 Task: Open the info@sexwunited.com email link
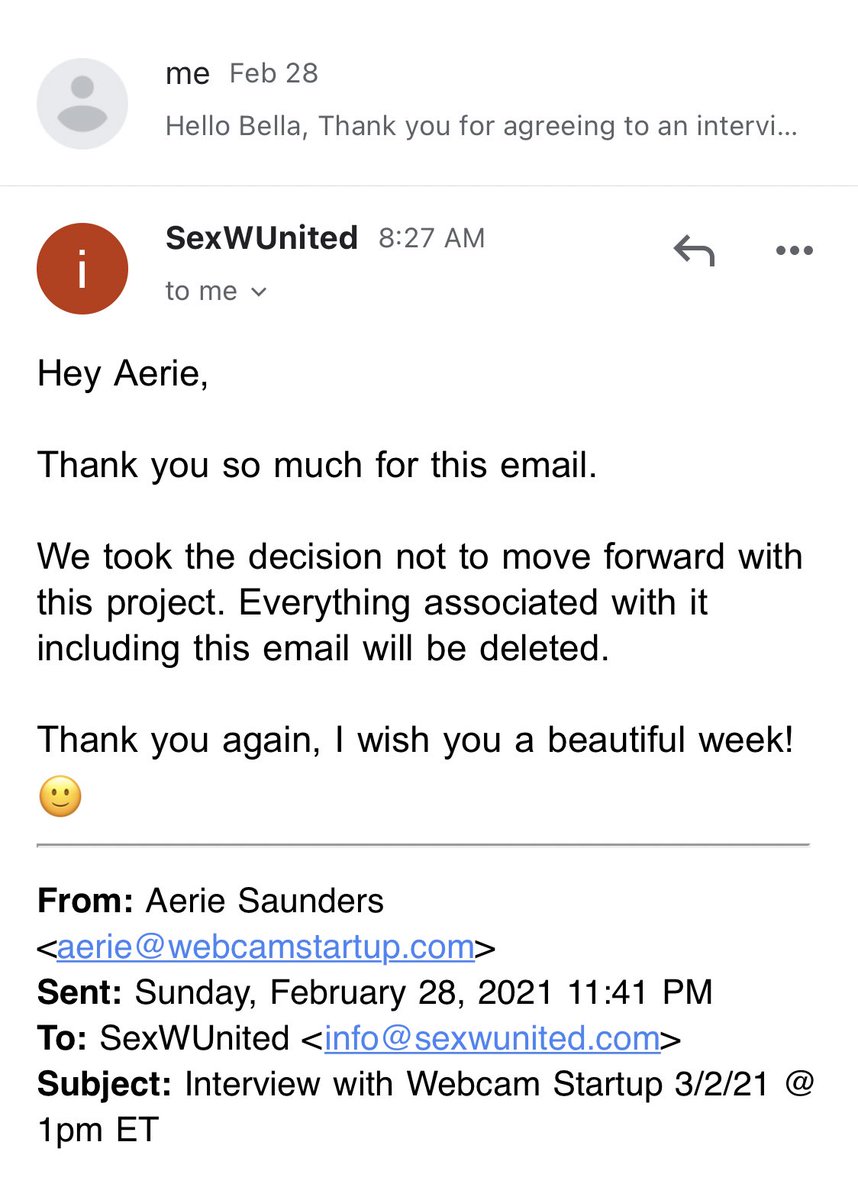[x=491, y=1038]
